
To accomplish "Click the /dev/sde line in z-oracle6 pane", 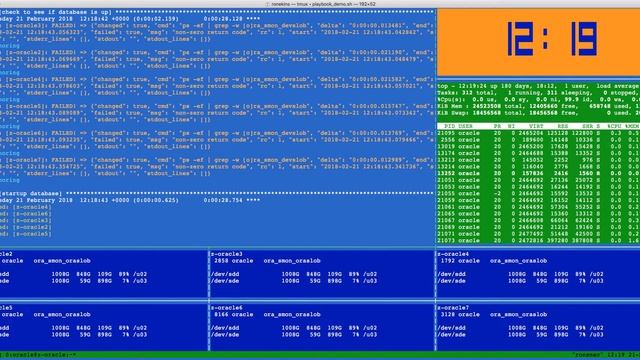I will coord(294,335).
